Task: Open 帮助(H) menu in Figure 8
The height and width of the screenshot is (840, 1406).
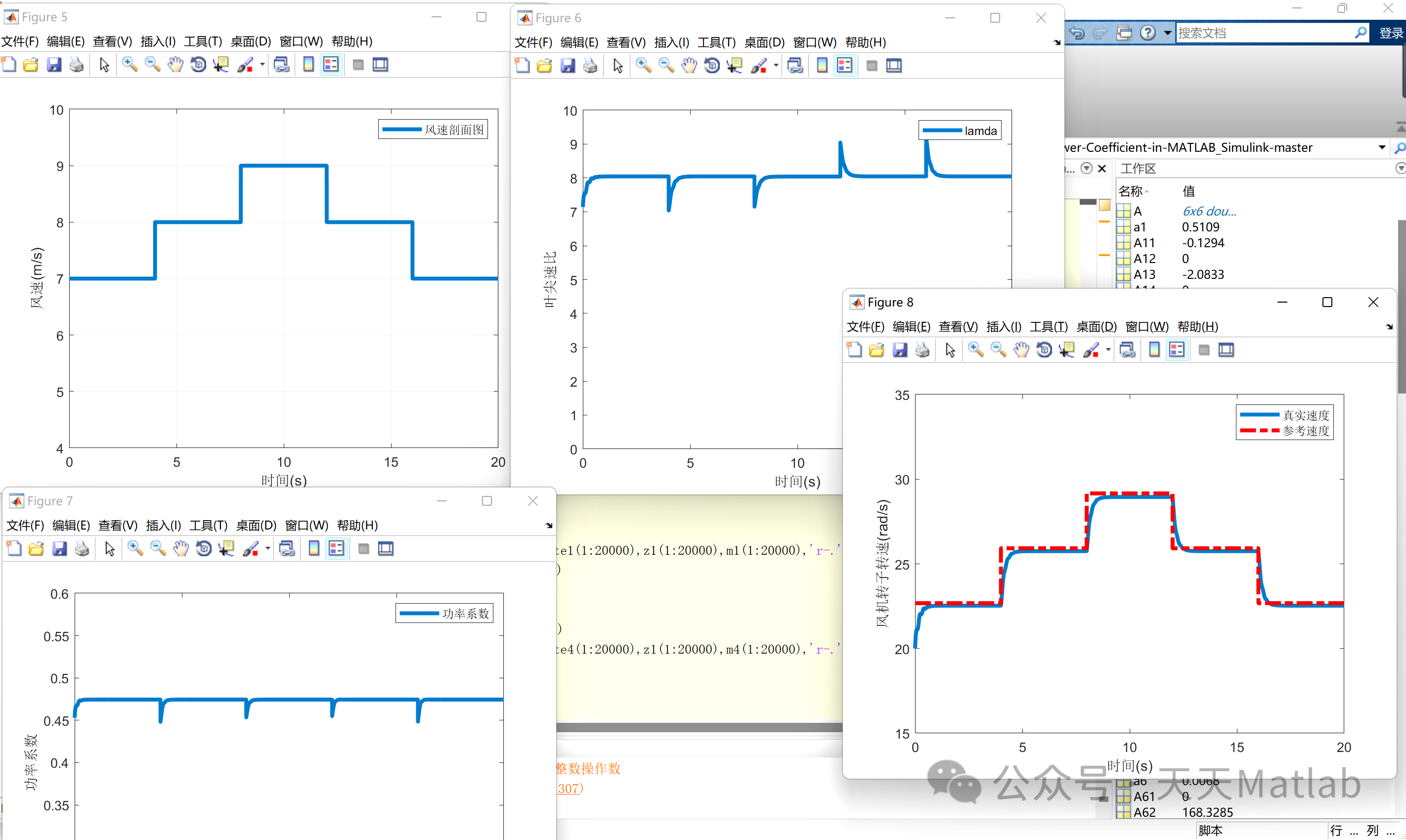Action: pos(1198,327)
